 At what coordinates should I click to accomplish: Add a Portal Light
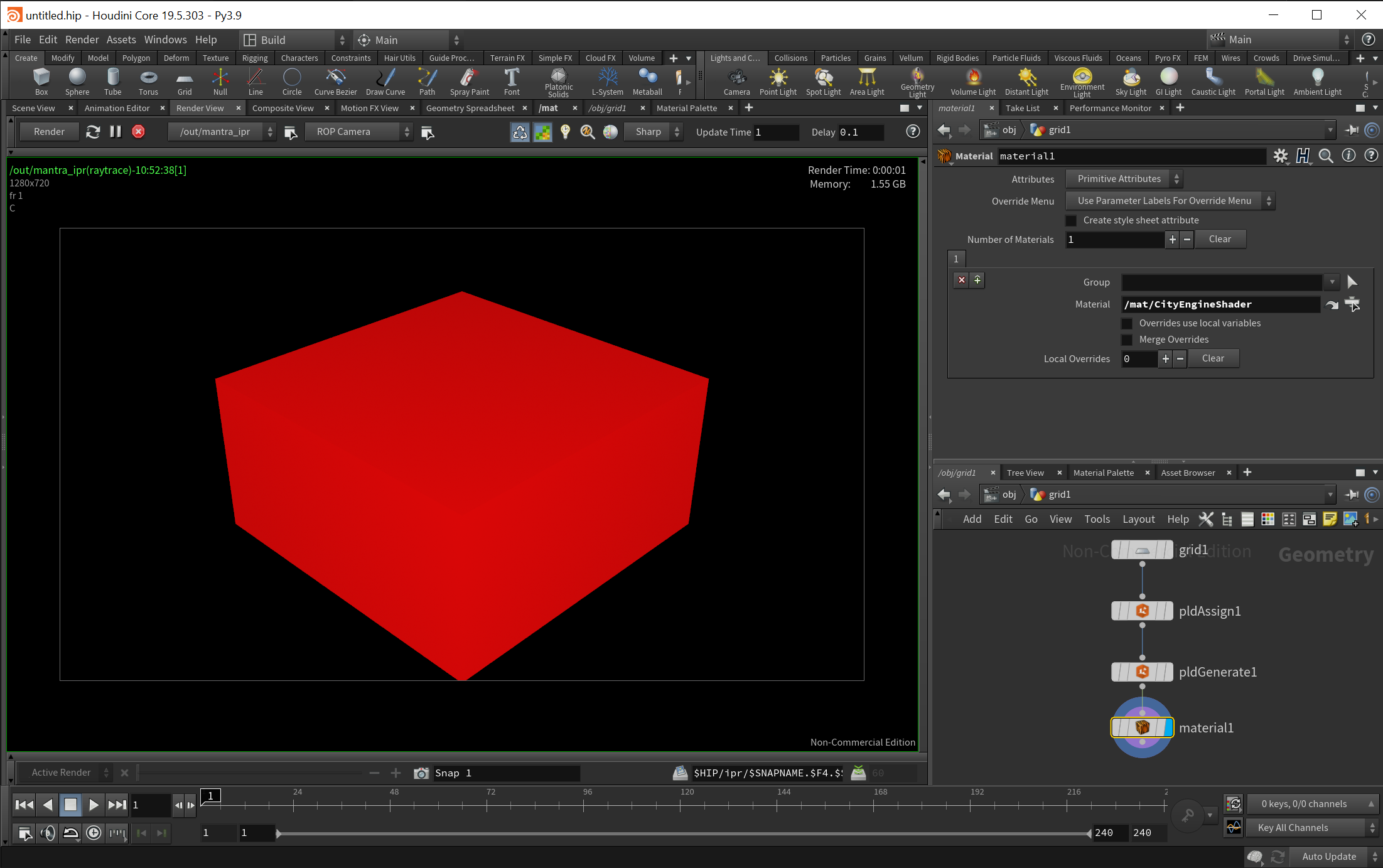pos(1264,82)
